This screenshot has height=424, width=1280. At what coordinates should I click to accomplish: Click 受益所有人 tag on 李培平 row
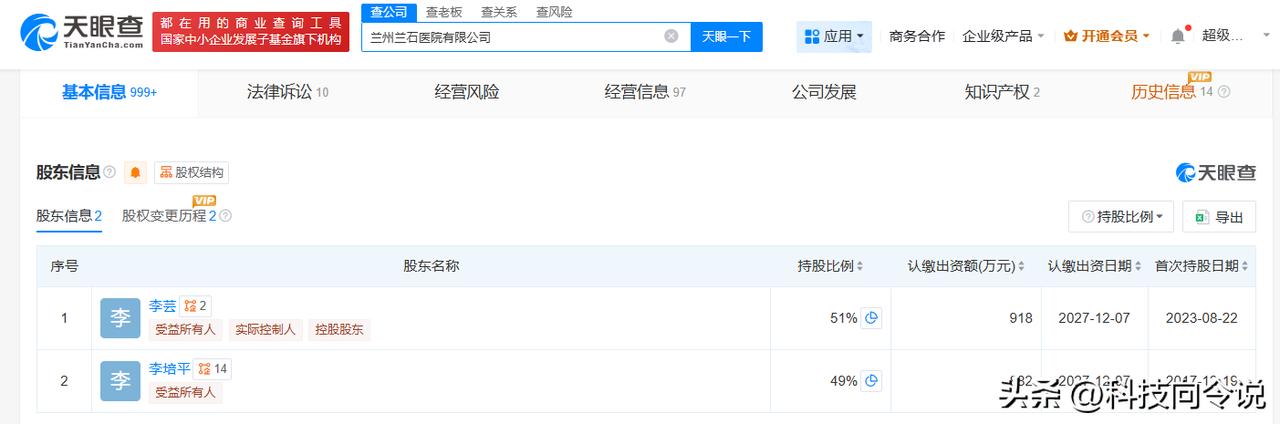point(185,392)
